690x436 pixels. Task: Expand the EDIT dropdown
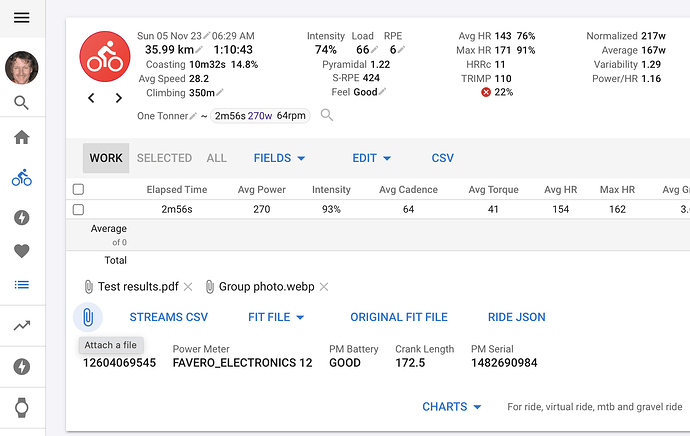(x=371, y=158)
